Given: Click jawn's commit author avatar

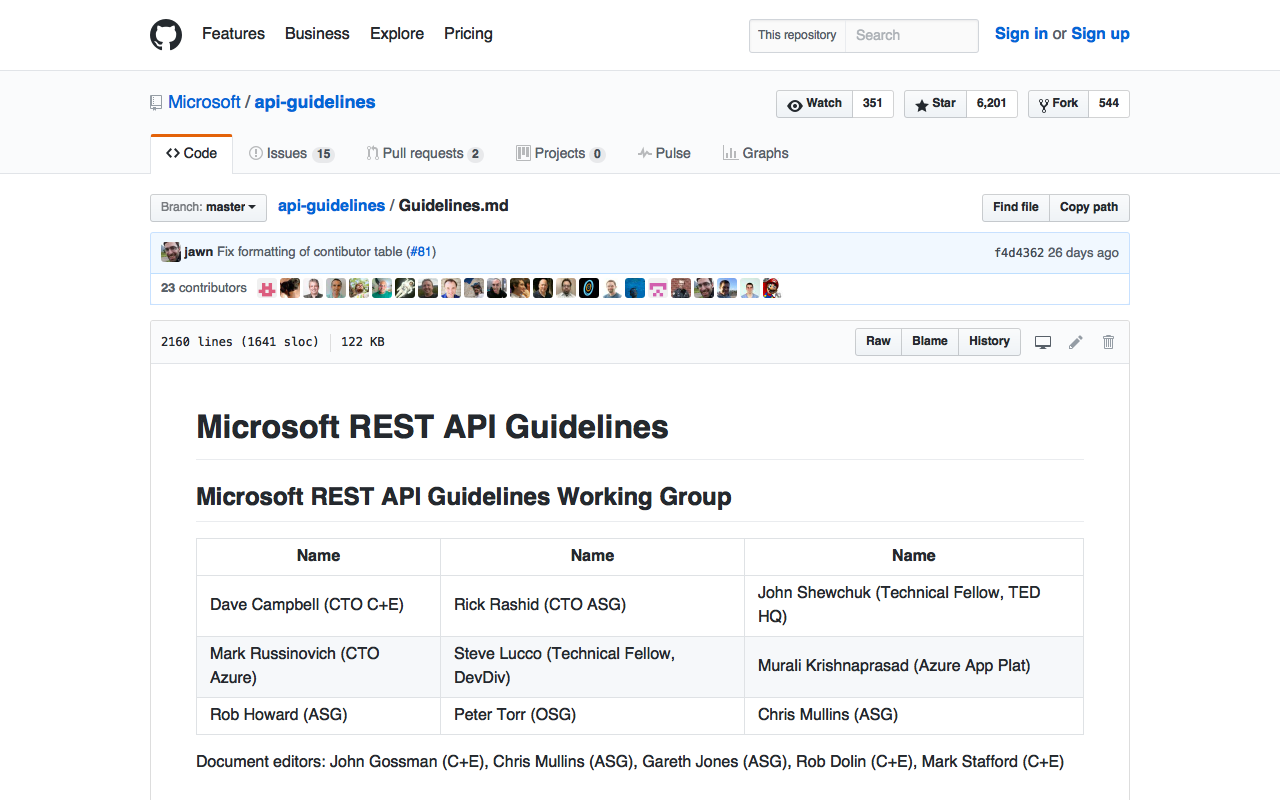Looking at the screenshot, I should tap(171, 252).
